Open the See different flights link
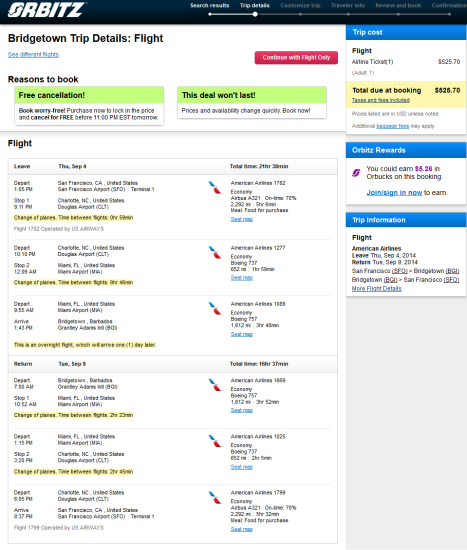Screen dimensions: 467x550 [x=33, y=54]
